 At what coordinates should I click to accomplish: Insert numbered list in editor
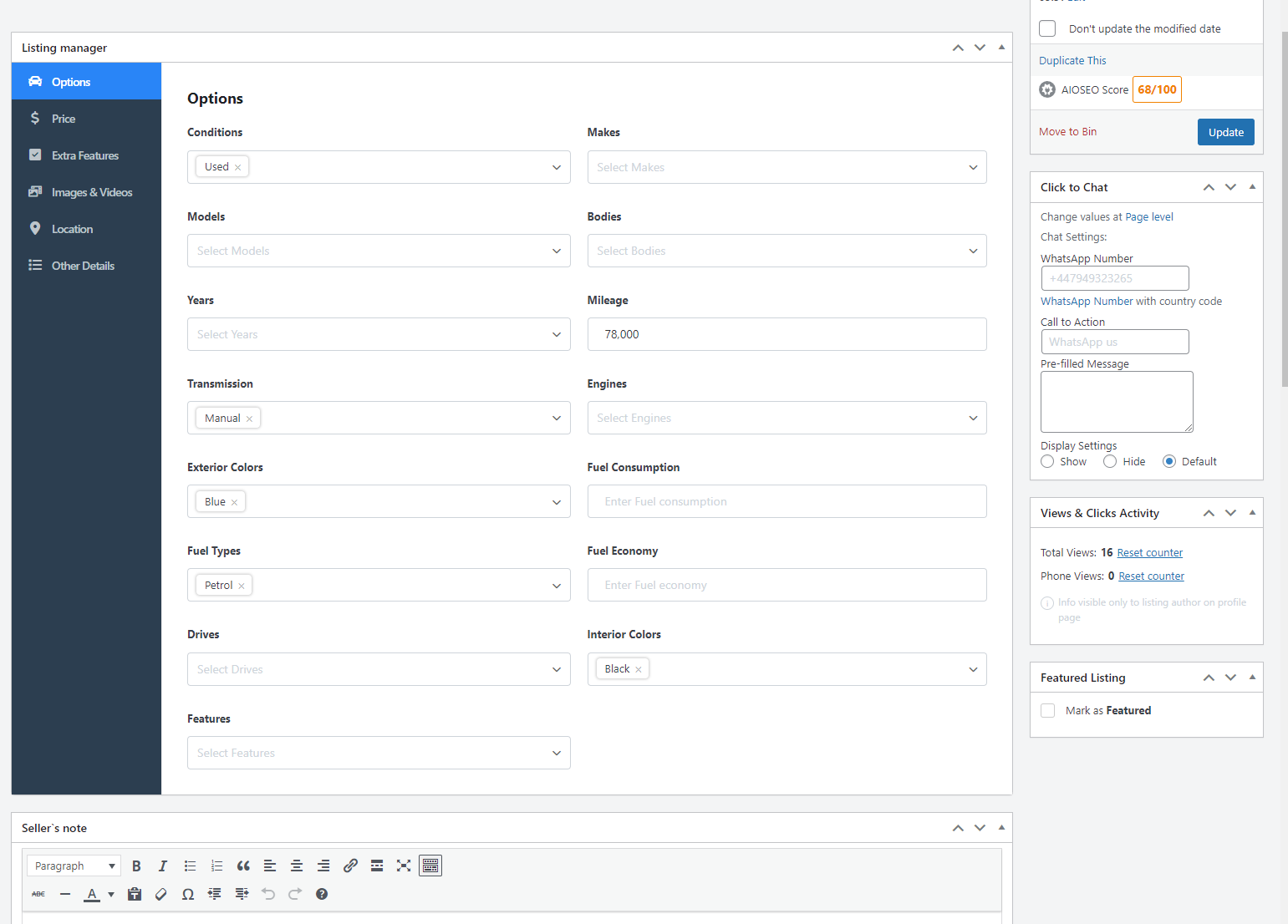click(x=216, y=866)
